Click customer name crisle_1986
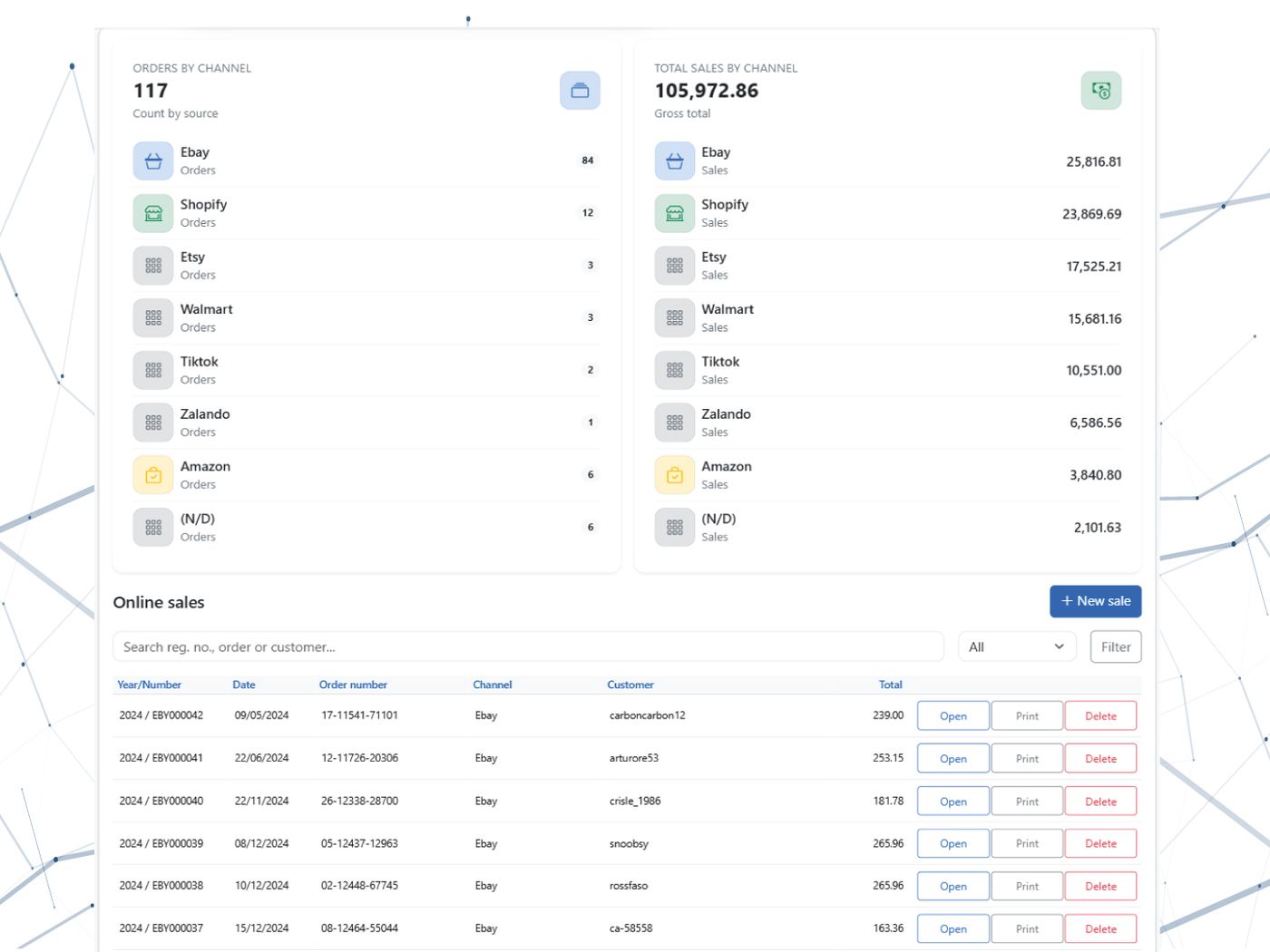 pyautogui.click(x=635, y=801)
